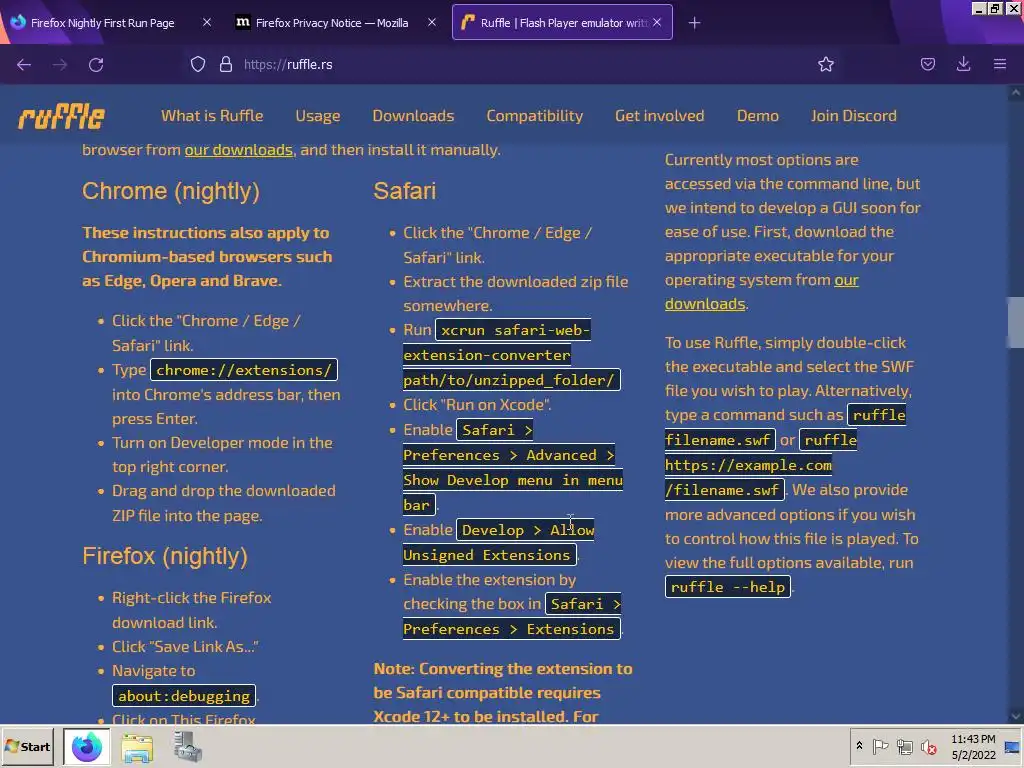Click the Action Center flag tray icon
Screen dimensions: 1024x768
(880, 746)
